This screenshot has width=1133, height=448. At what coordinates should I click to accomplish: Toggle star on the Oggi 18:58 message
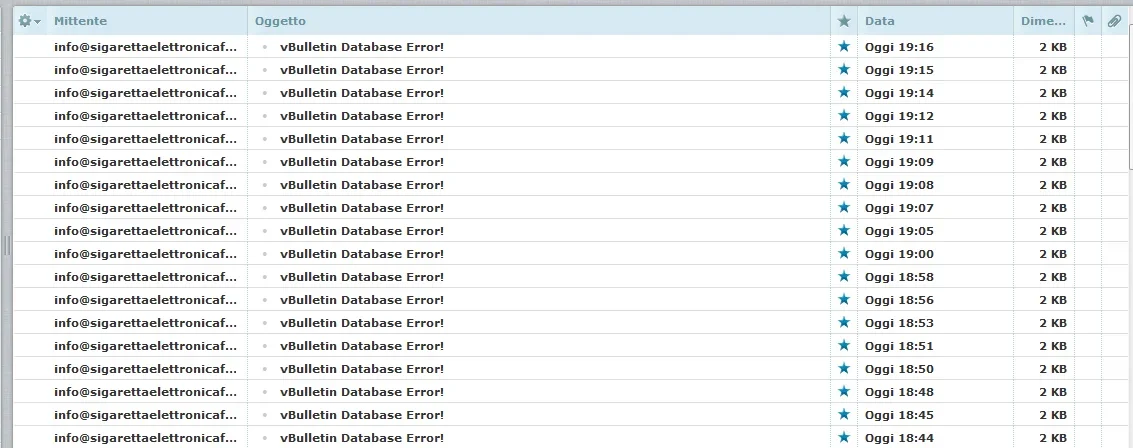pyautogui.click(x=844, y=276)
